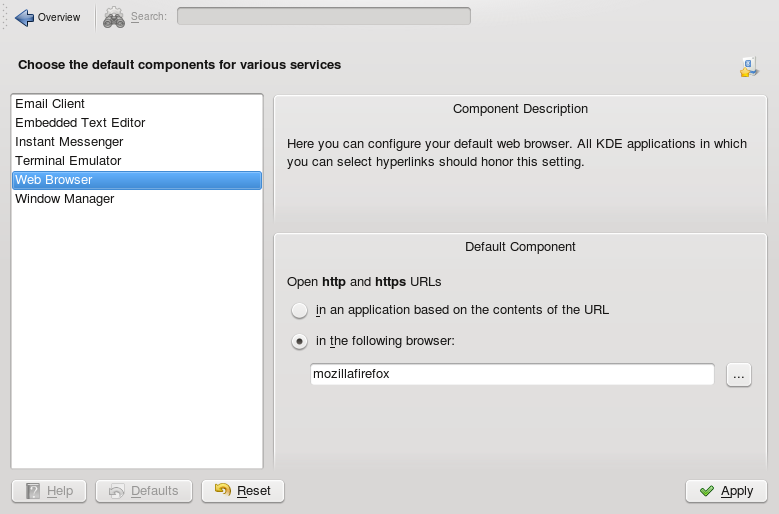The width and height of the screenshot is (779, 514).
Task: Click the Reset button's undo arrow icon
Action: point(223,491)
